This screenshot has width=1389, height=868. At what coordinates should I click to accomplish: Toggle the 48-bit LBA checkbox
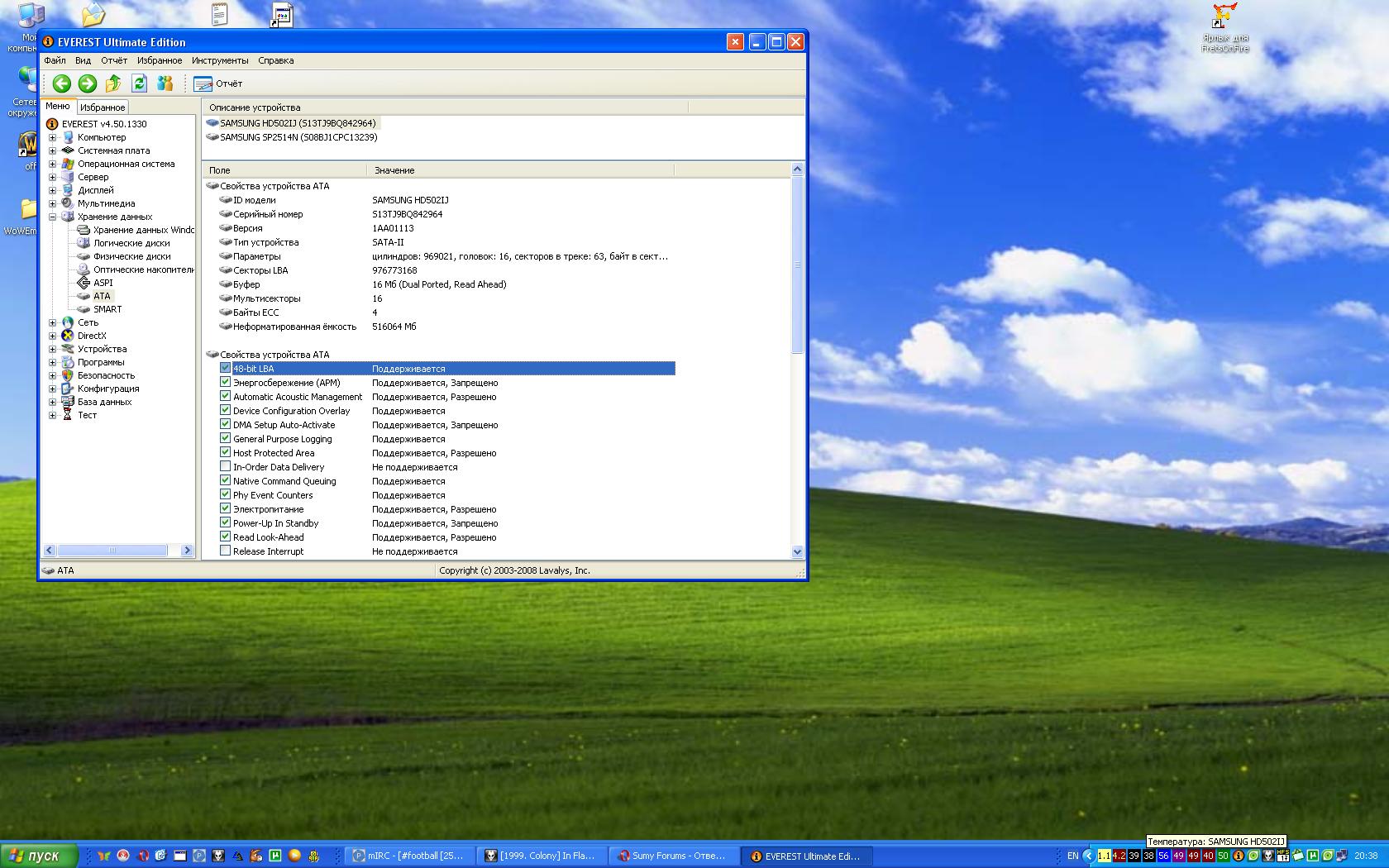coord(225,369)
